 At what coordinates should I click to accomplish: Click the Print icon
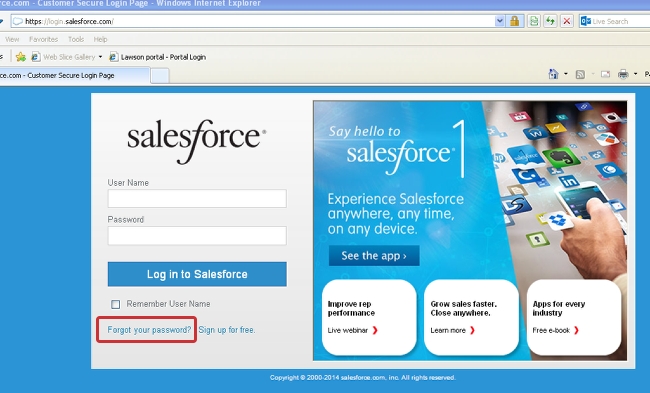623,75
